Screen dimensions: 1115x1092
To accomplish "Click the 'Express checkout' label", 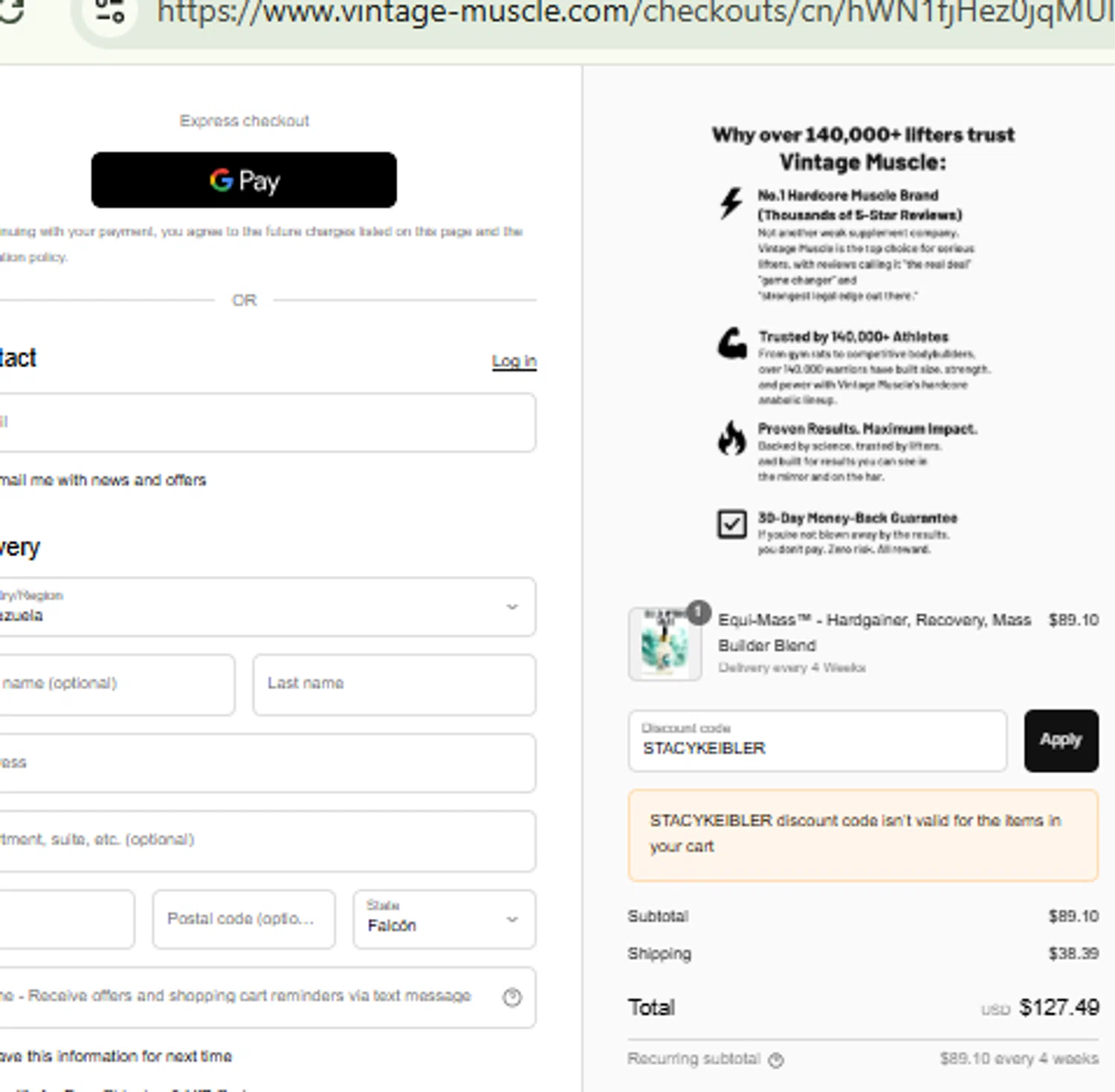I will (x=244, y=120).
